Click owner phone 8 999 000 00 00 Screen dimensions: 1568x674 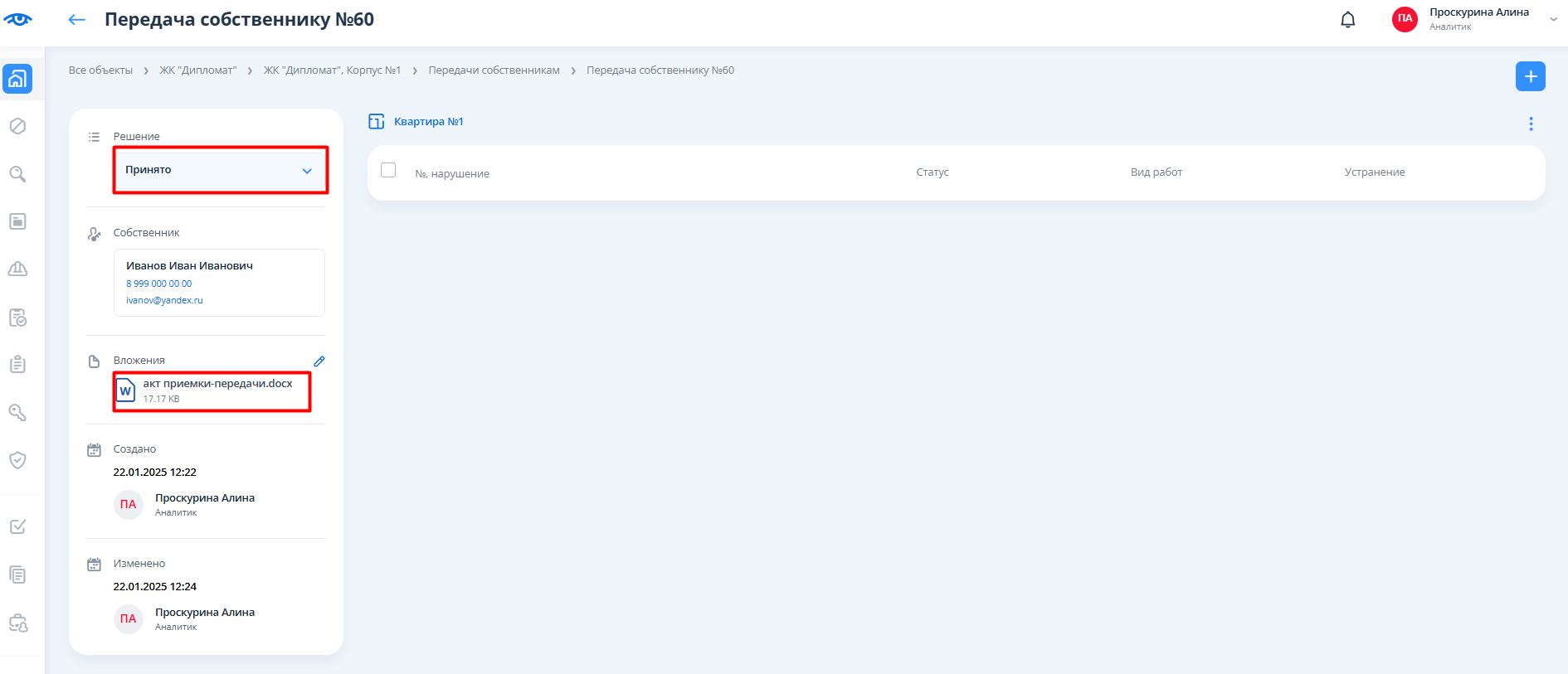158,284
